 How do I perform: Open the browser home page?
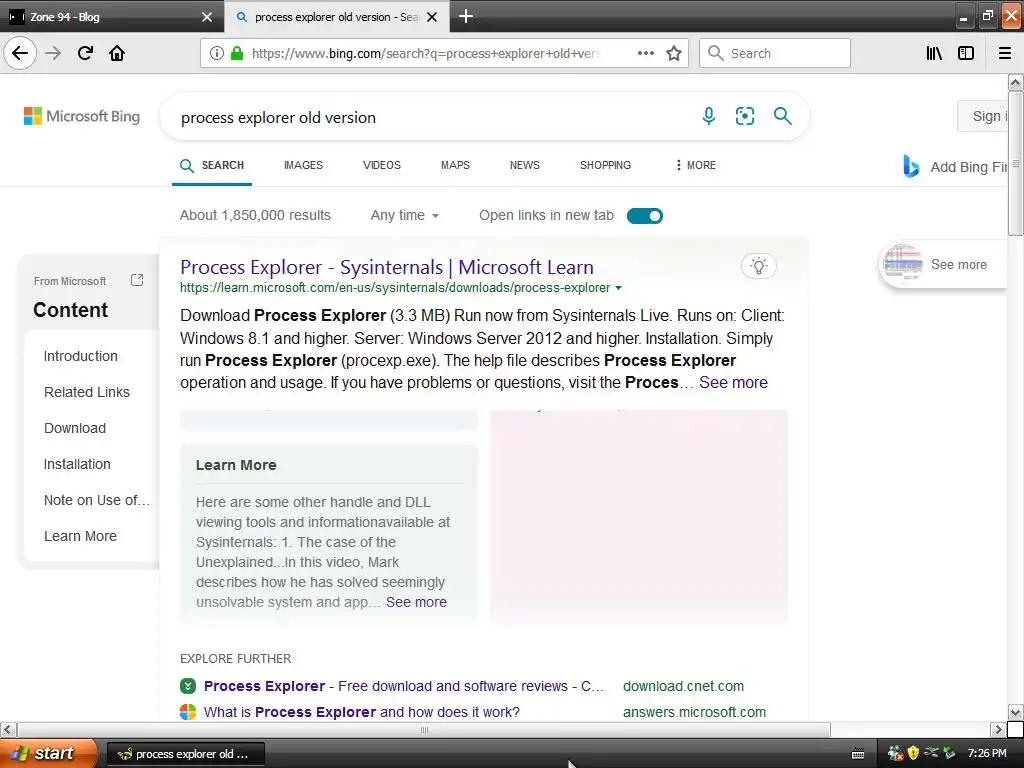point(117,53)
